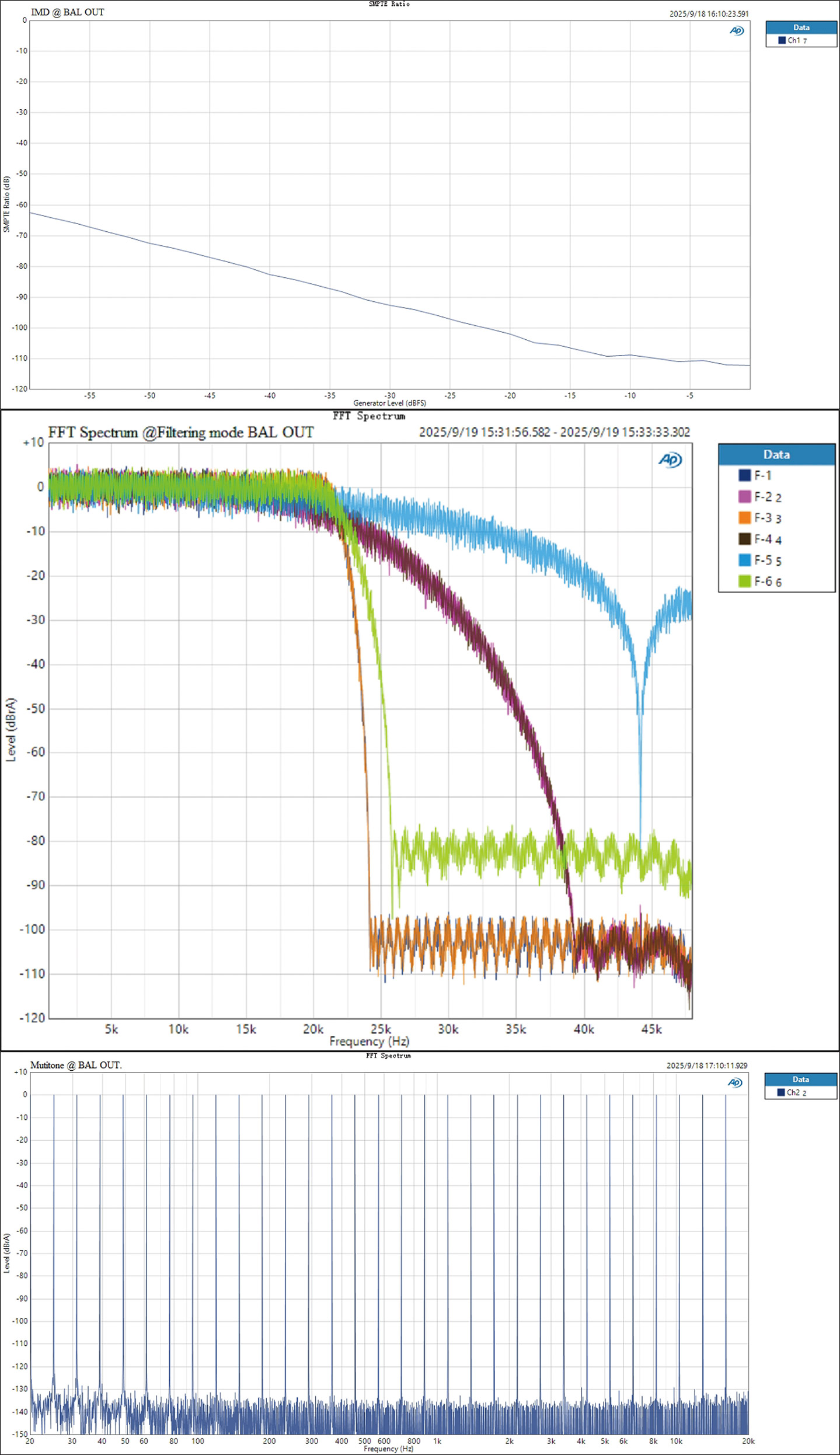Click the "Mutitone @ BAL OUT." graph label

(76, 1065)
